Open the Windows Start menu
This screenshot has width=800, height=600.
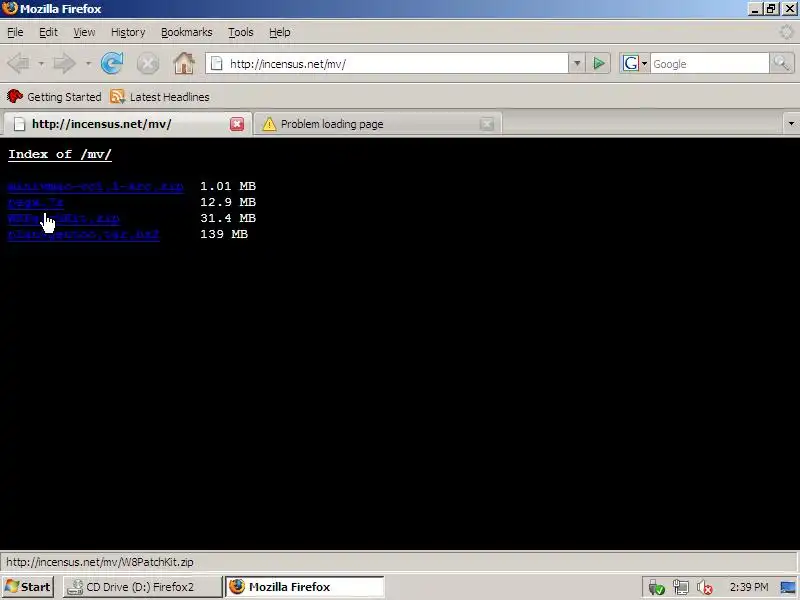click(x=28, y=587)
